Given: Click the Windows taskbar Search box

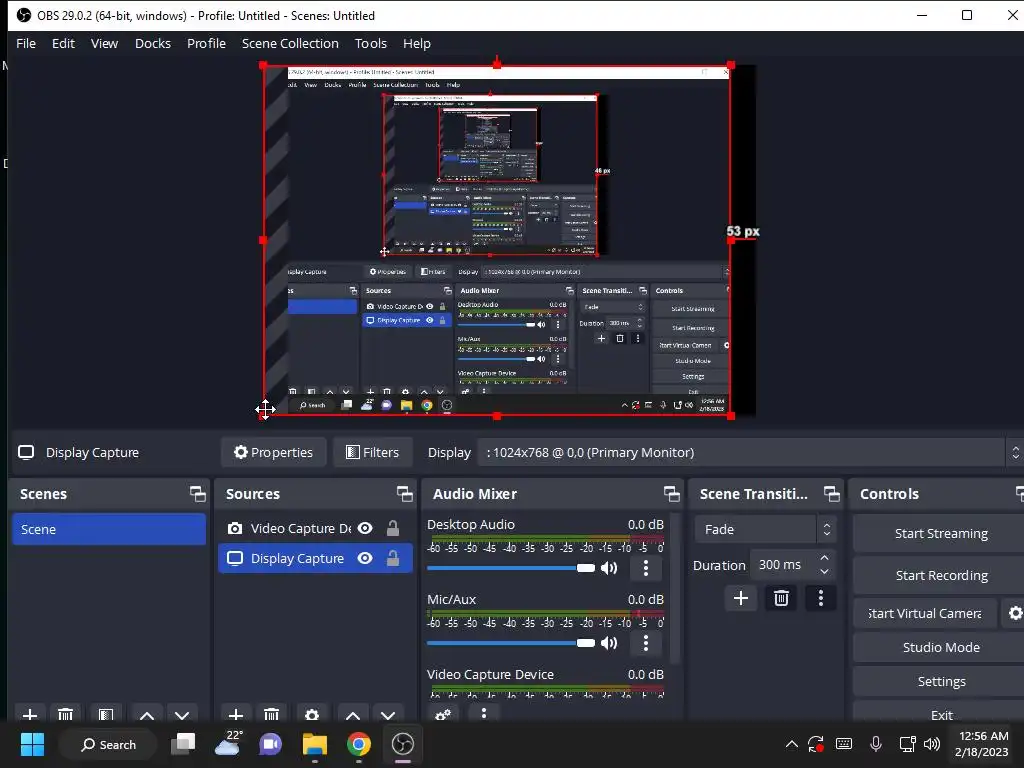Looking at the screenshot, I should point(108,744).
